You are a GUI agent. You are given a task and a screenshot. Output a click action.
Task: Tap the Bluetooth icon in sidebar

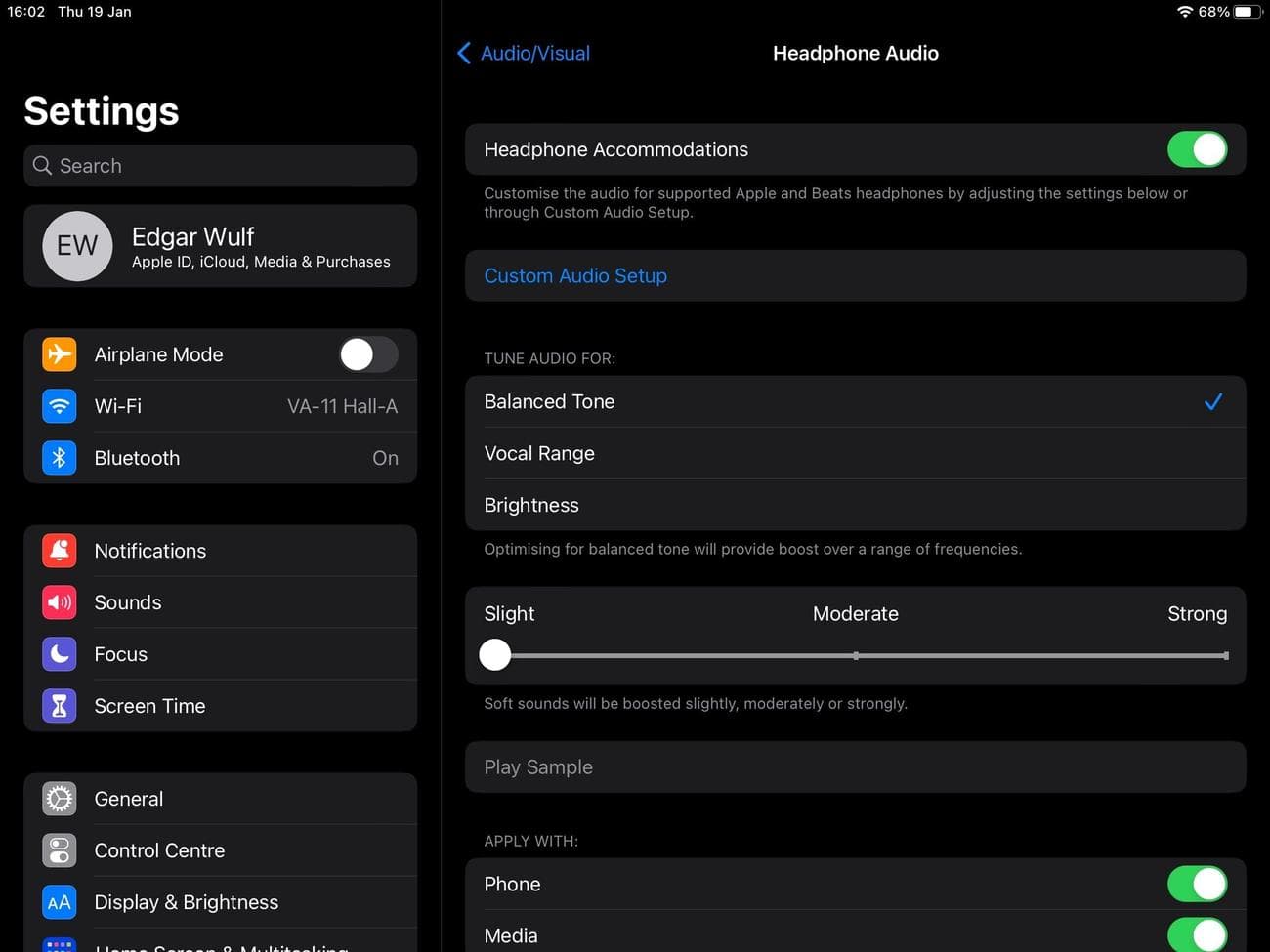(x=60, y=458)
